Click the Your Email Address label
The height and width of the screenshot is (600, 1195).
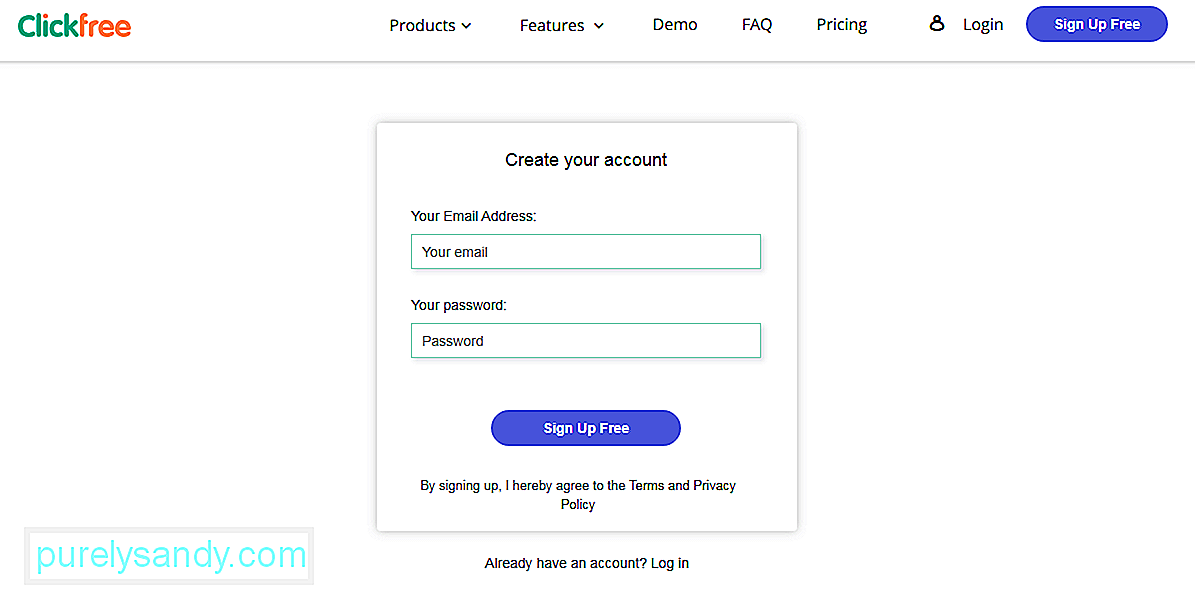tap(473, 217)
